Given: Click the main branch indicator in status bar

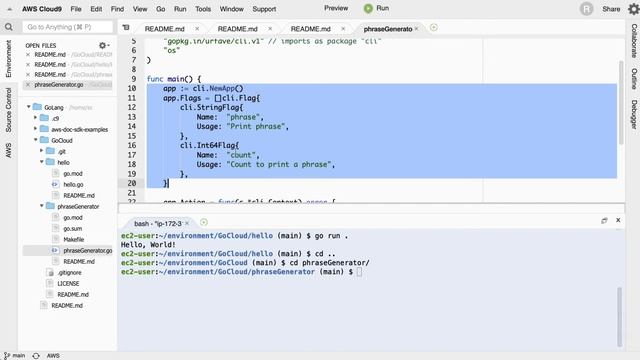Looking at the screenshot, I should [x=14, y=356].
